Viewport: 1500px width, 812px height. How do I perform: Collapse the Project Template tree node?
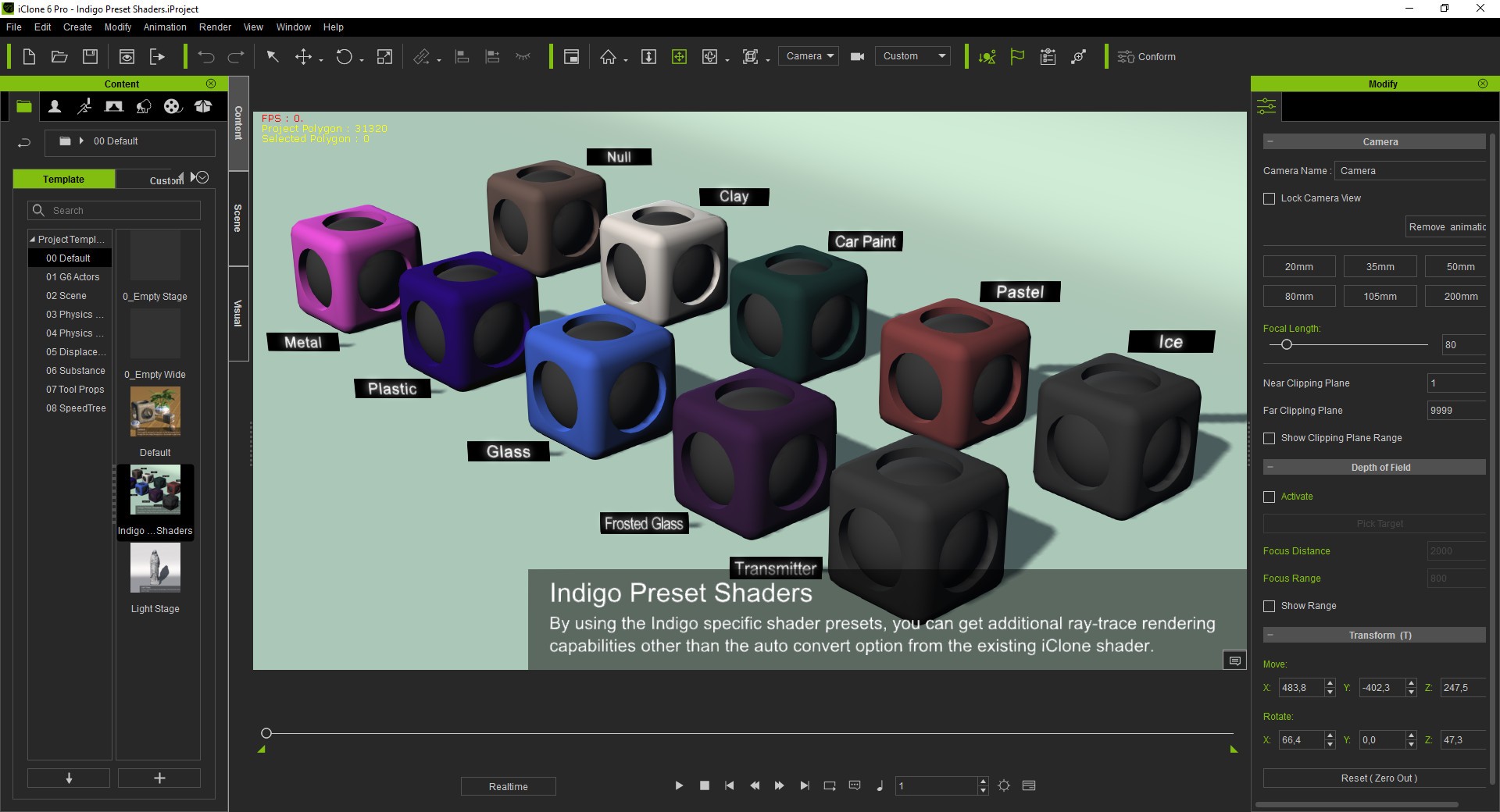click(x=32, y=240)
